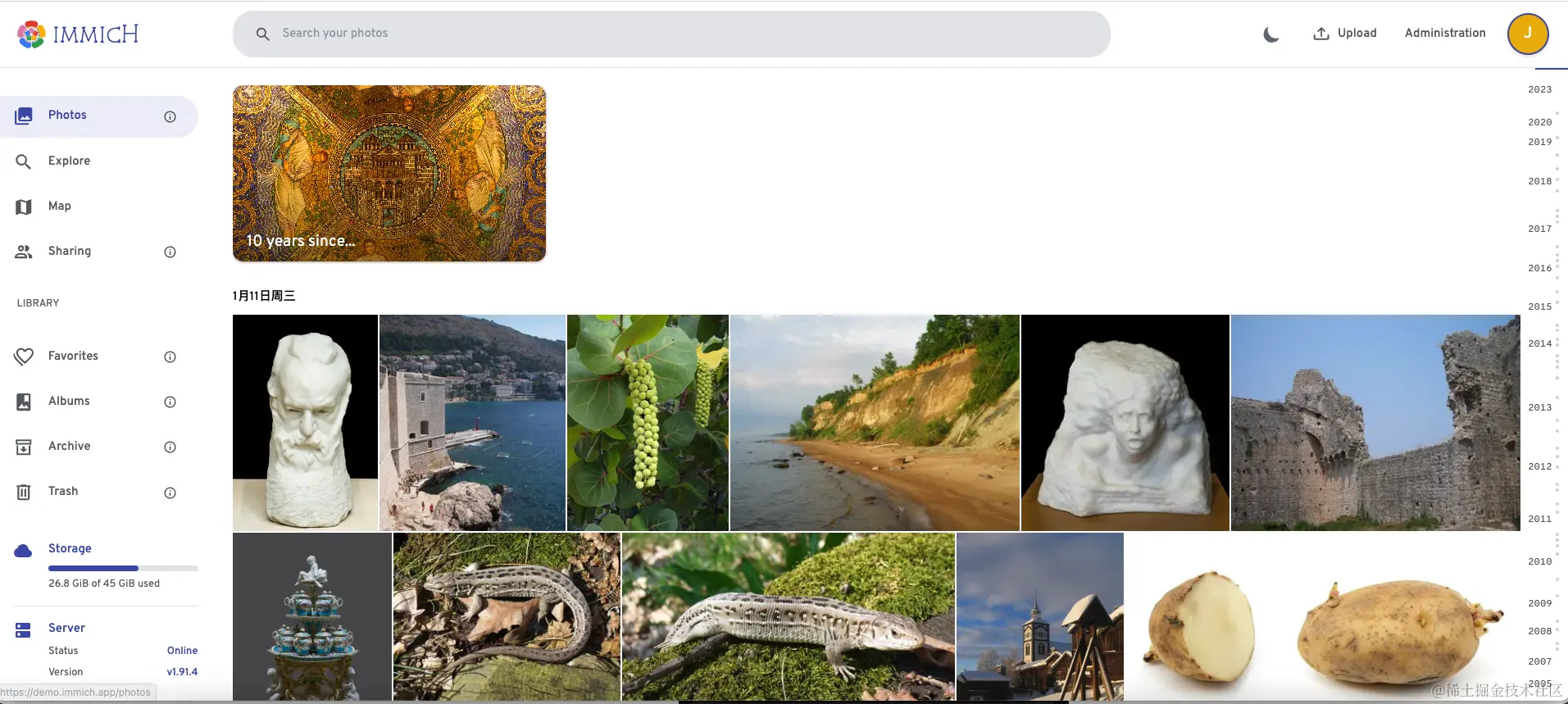Focus the Search your photos field
This screenshot has width=1568, height=704.
[x=671, y=34]
